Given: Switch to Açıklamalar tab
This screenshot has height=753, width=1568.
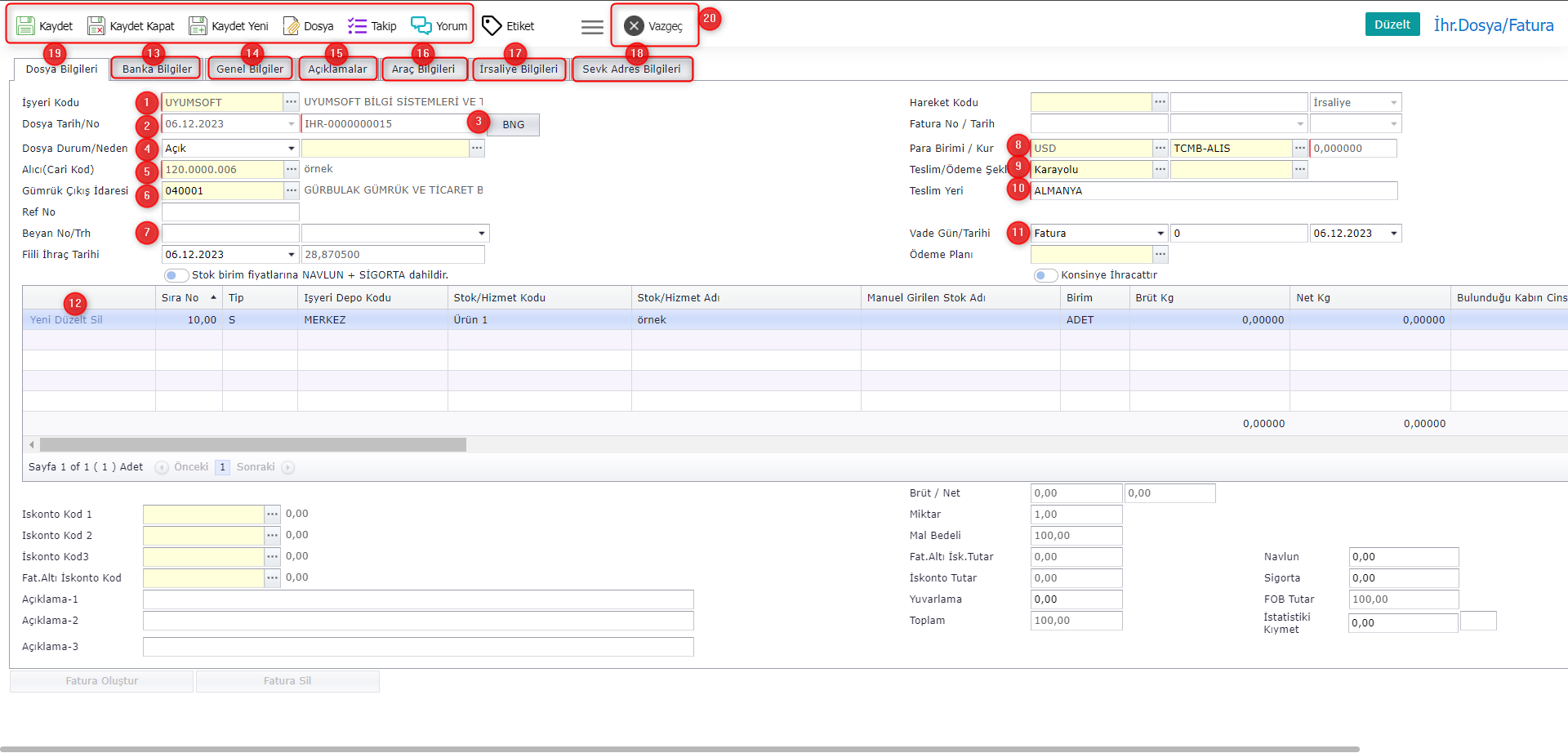Looking at the screenshot, I should point(337,69).
